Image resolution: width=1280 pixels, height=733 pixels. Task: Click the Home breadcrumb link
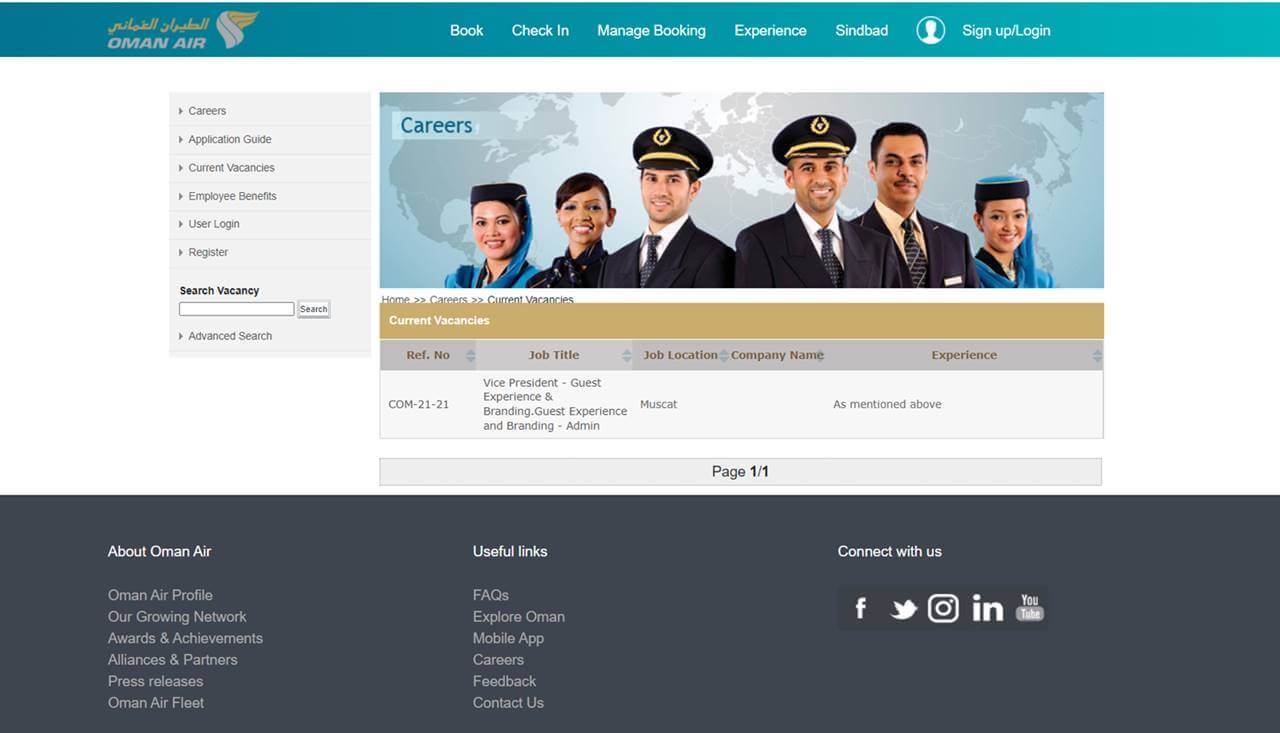pos(396,299)
